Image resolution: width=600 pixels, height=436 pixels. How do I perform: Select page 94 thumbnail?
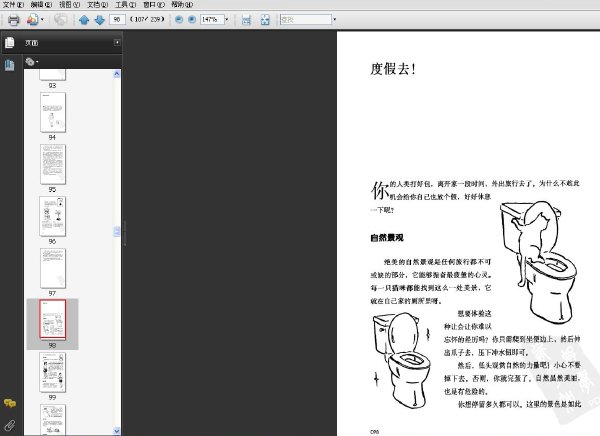53,112
